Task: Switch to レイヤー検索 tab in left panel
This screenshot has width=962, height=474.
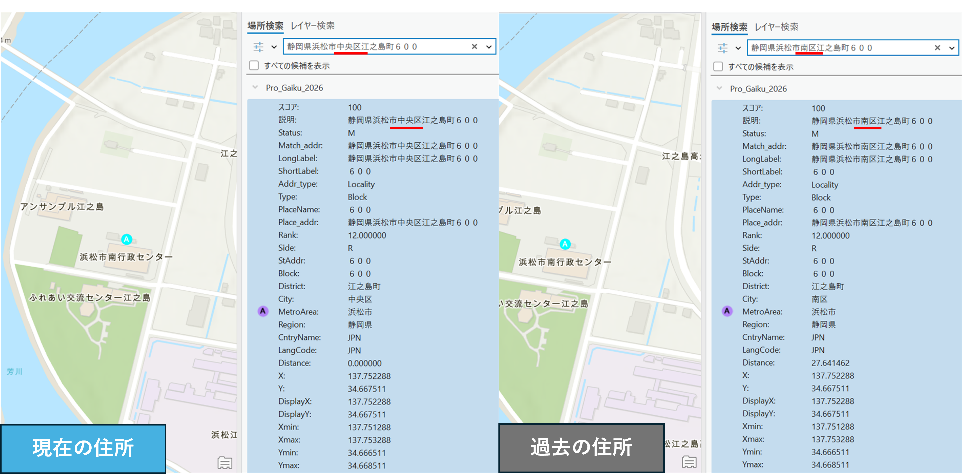Action: click(313, 25)
